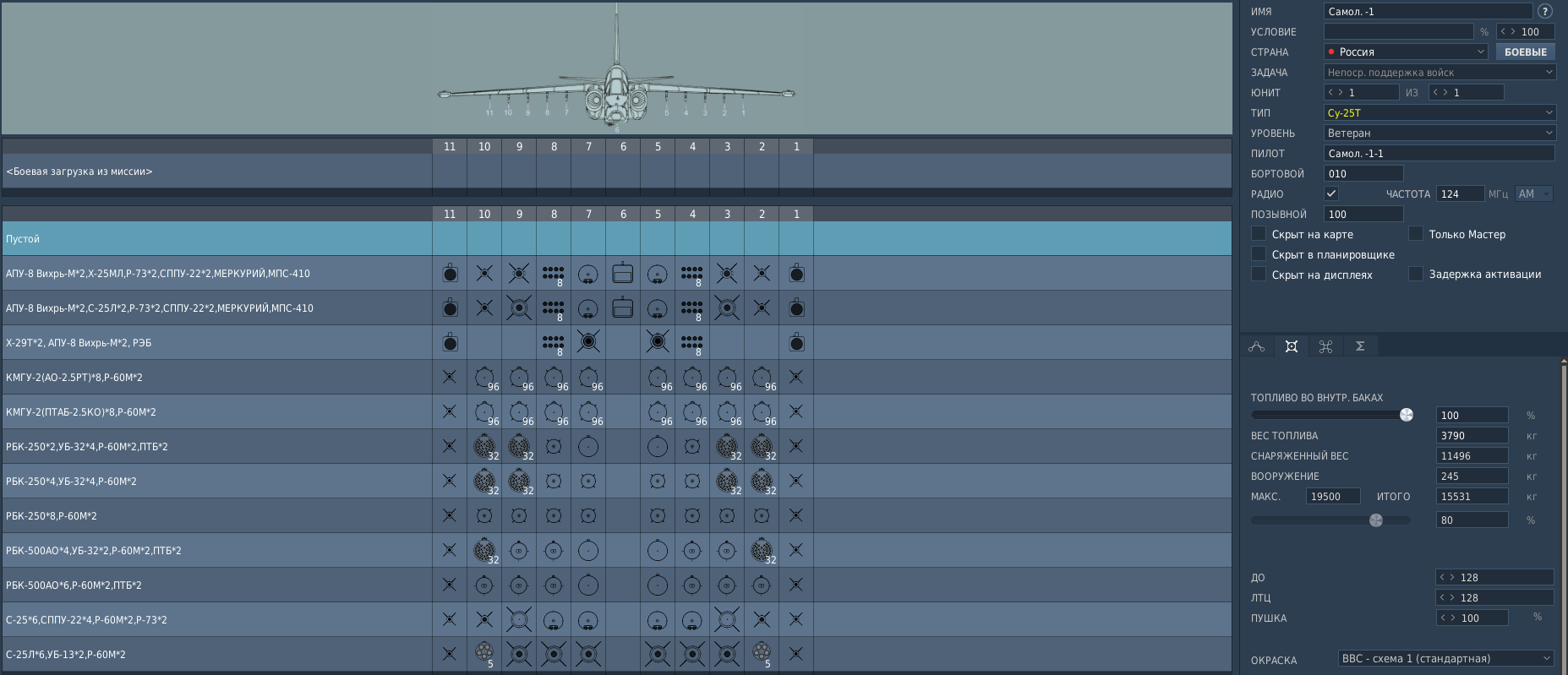
Task: Click pylon 10 rocket pod icon in РБК-500АО*4 row
Action: click(485, 551)
